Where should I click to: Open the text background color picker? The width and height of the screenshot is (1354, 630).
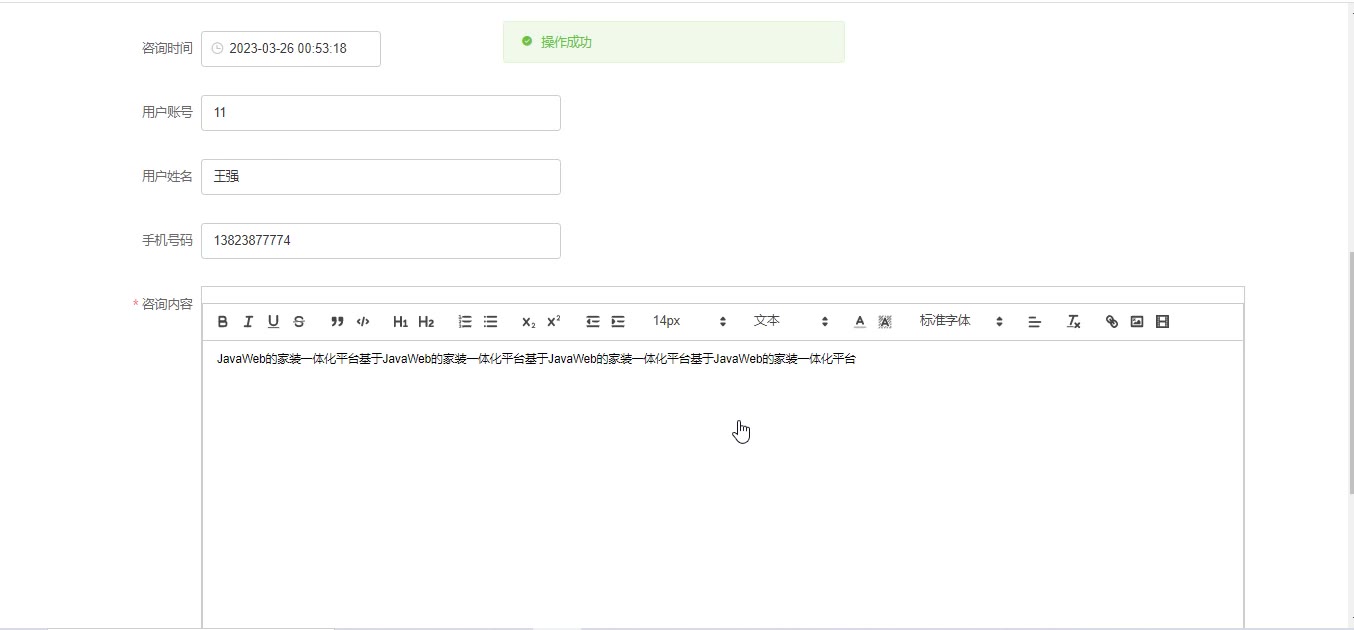pyautogui.click(x=885, y=322)
